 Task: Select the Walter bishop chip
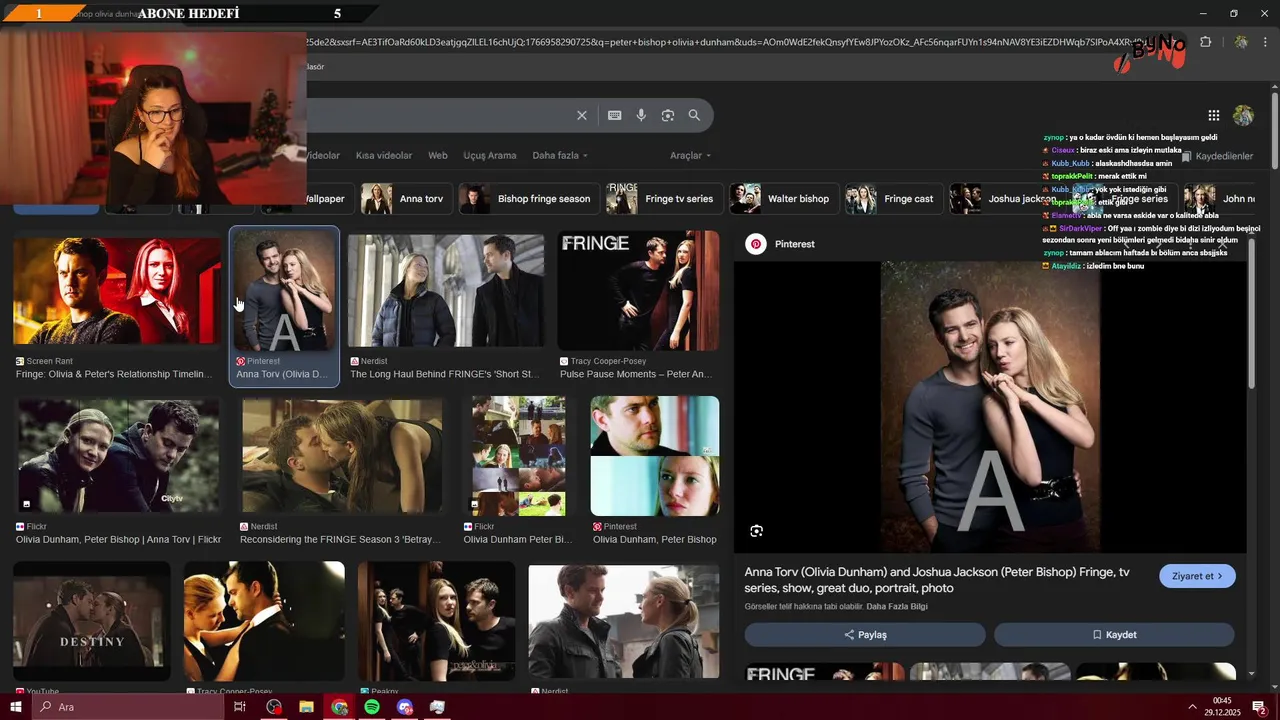(x=783, y=199)
